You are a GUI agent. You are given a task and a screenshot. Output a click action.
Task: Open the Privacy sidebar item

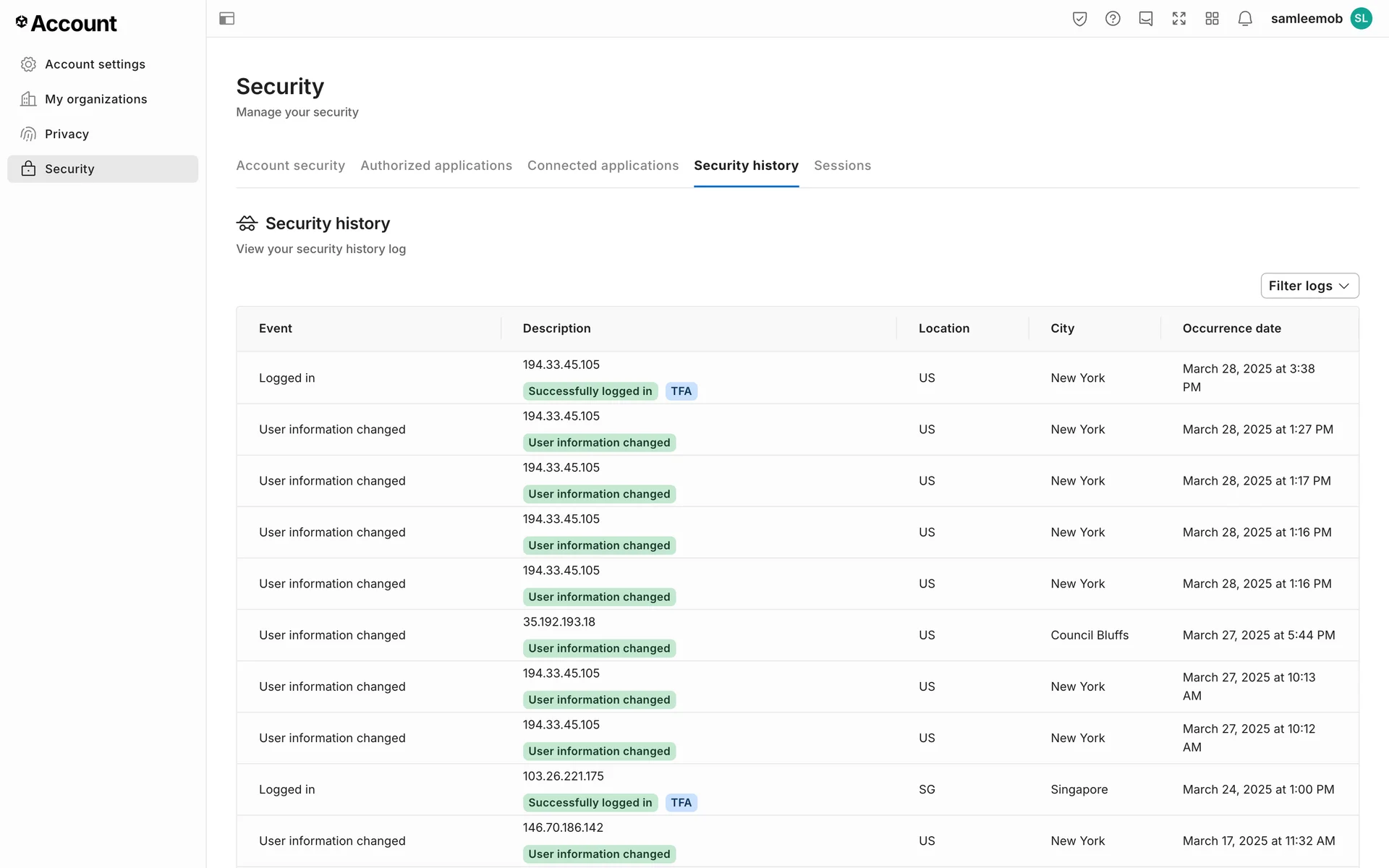(67, 134)
